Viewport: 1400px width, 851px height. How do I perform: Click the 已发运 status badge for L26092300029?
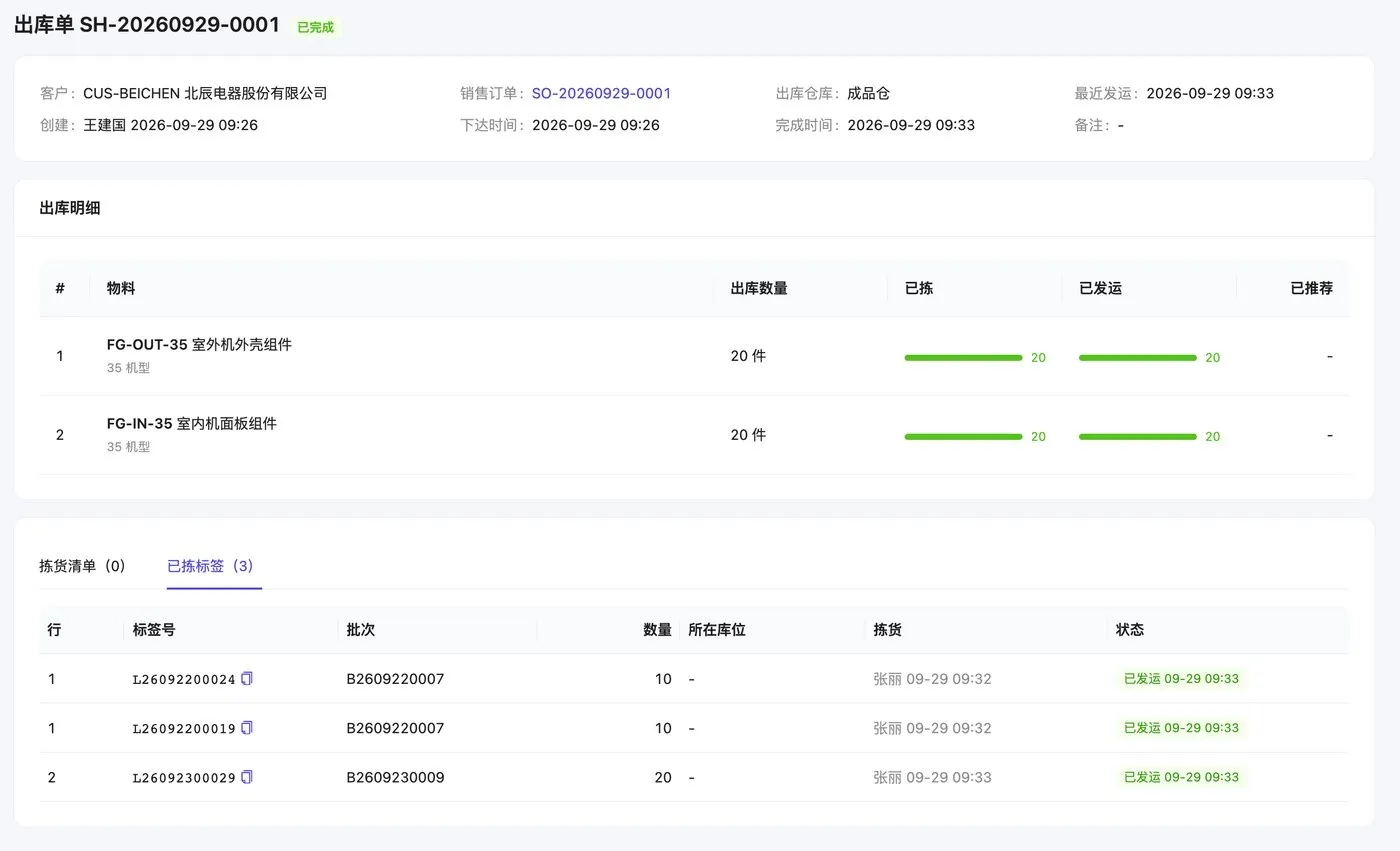(x=1181, y=777)
